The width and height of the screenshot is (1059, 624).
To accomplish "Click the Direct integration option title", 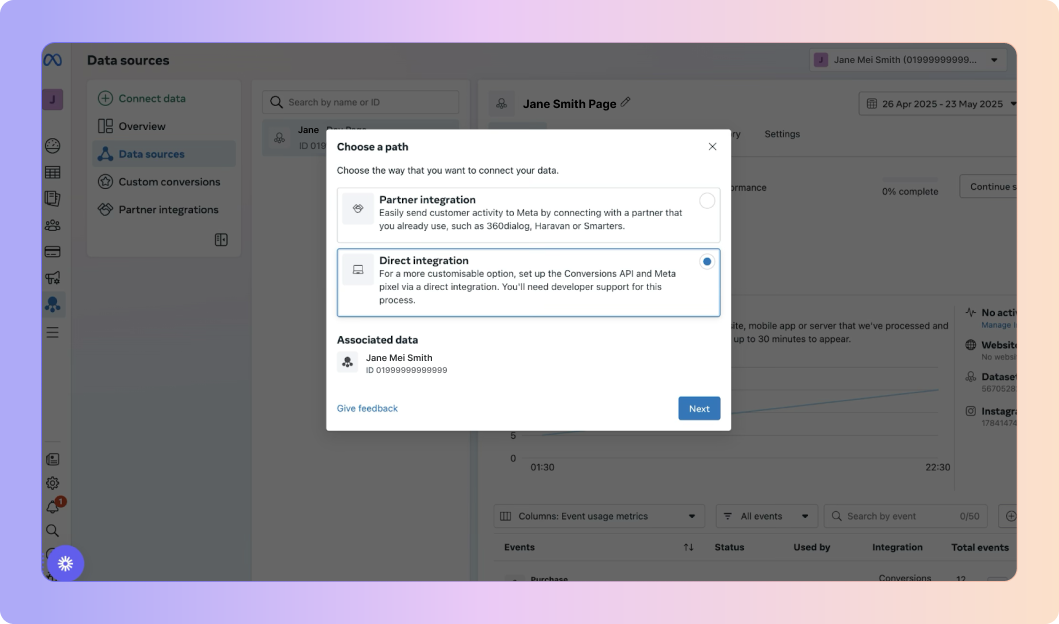I will 423,261.
